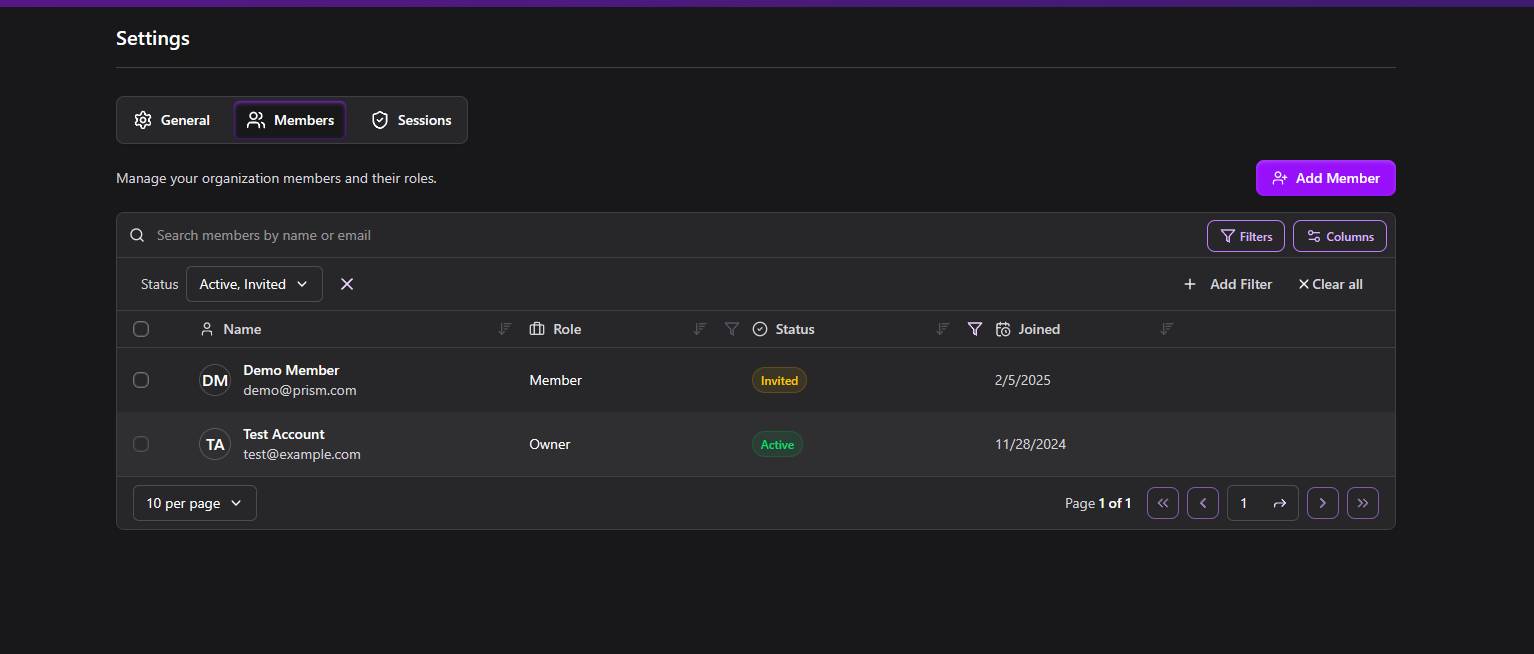Viewport: 1534px width, 654px height.
Task: Open the filter funnel icon next to Role
Action: click(732, 328)
